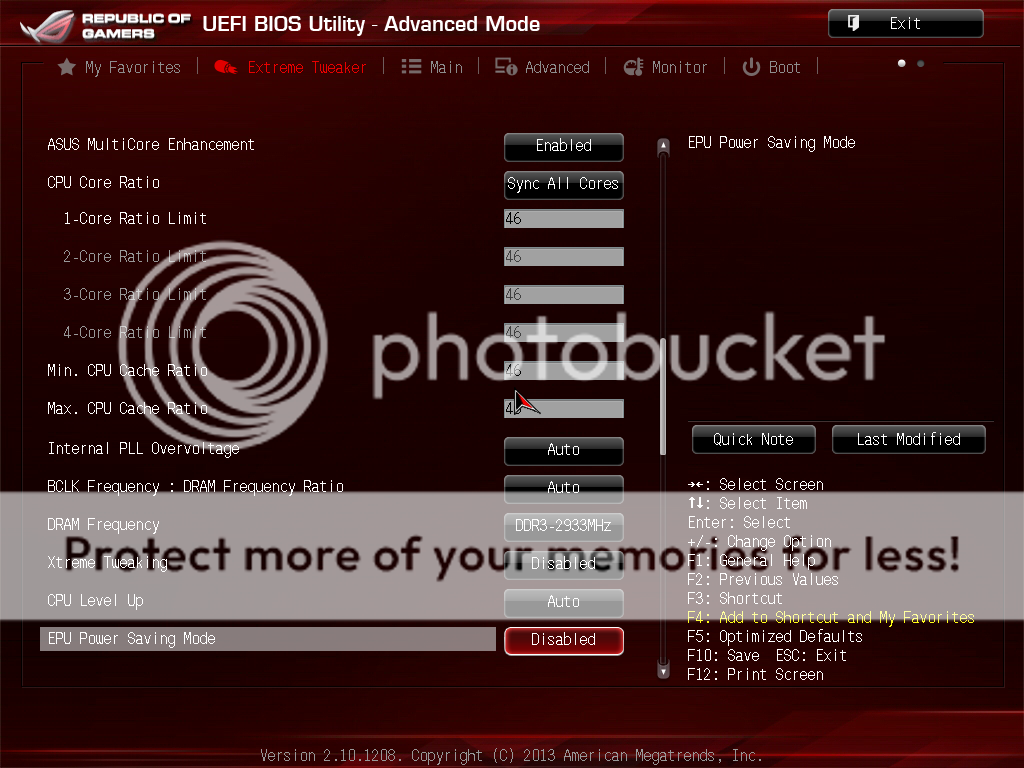Open the Quick Note button
Screen dimensions: 1024x768
[753, 440]
